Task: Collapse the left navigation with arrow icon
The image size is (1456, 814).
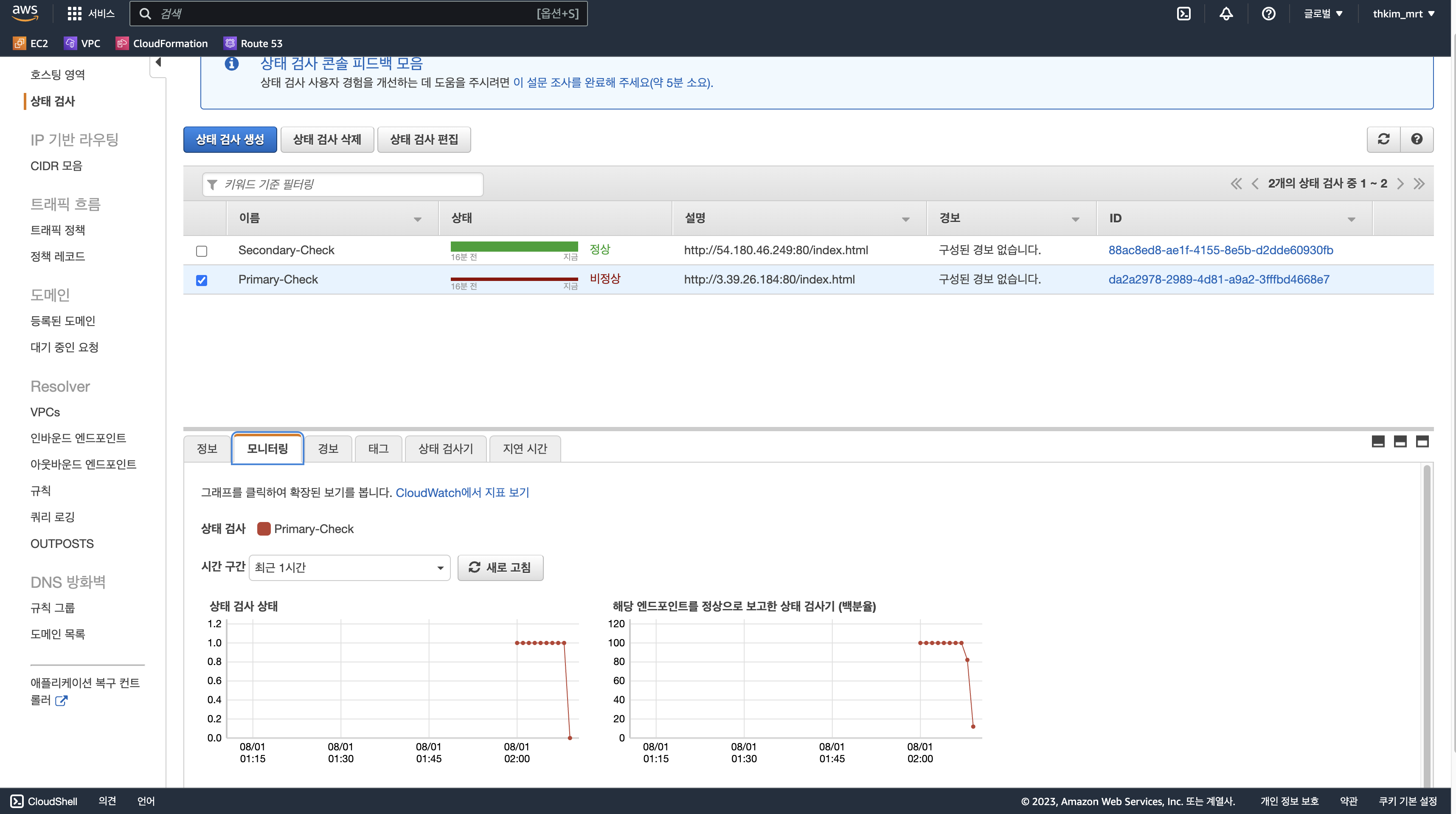Action: 158,62
